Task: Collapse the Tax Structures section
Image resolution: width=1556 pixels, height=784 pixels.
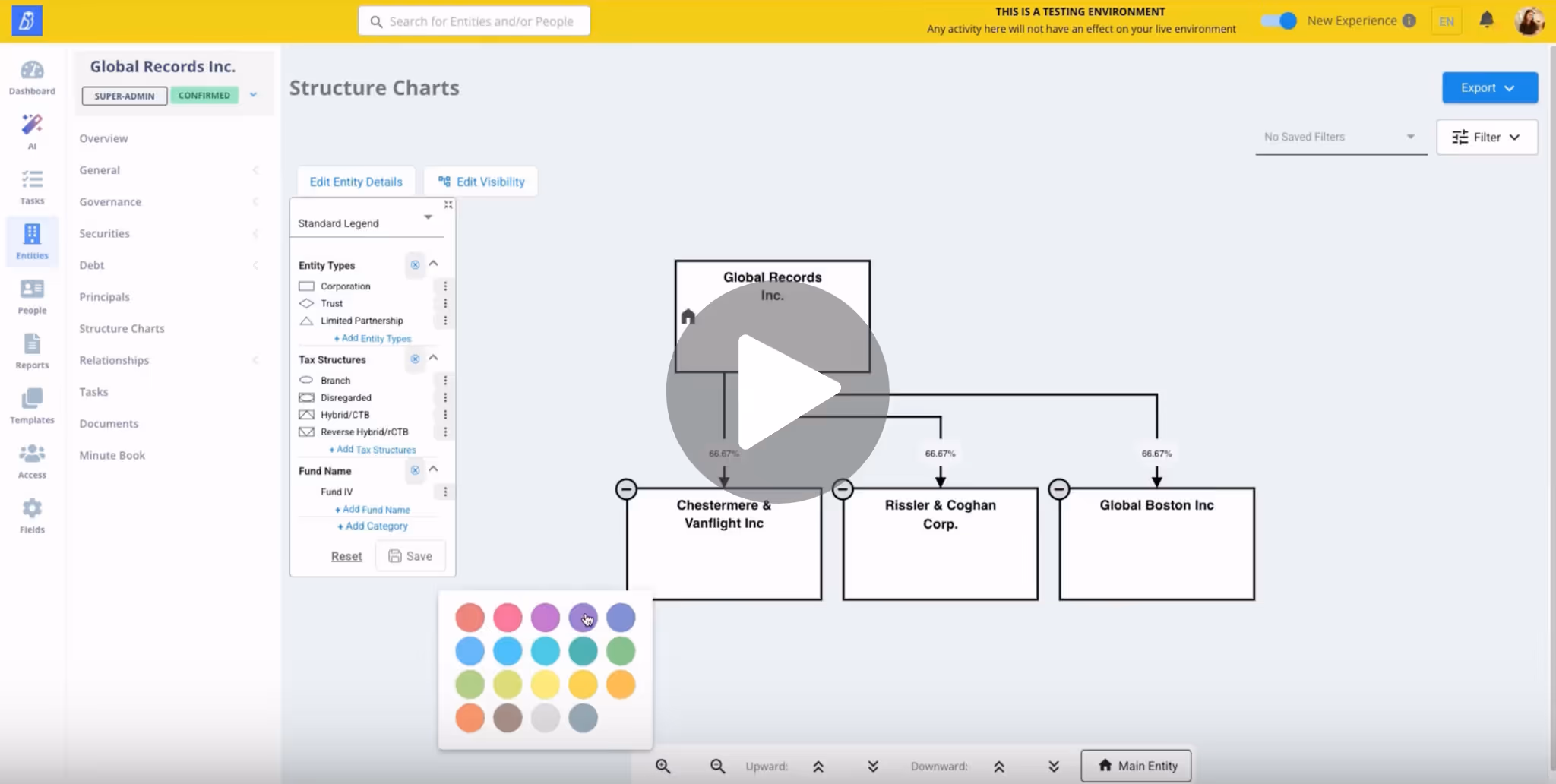Action: pyautogui.click(x=434, y=358)
